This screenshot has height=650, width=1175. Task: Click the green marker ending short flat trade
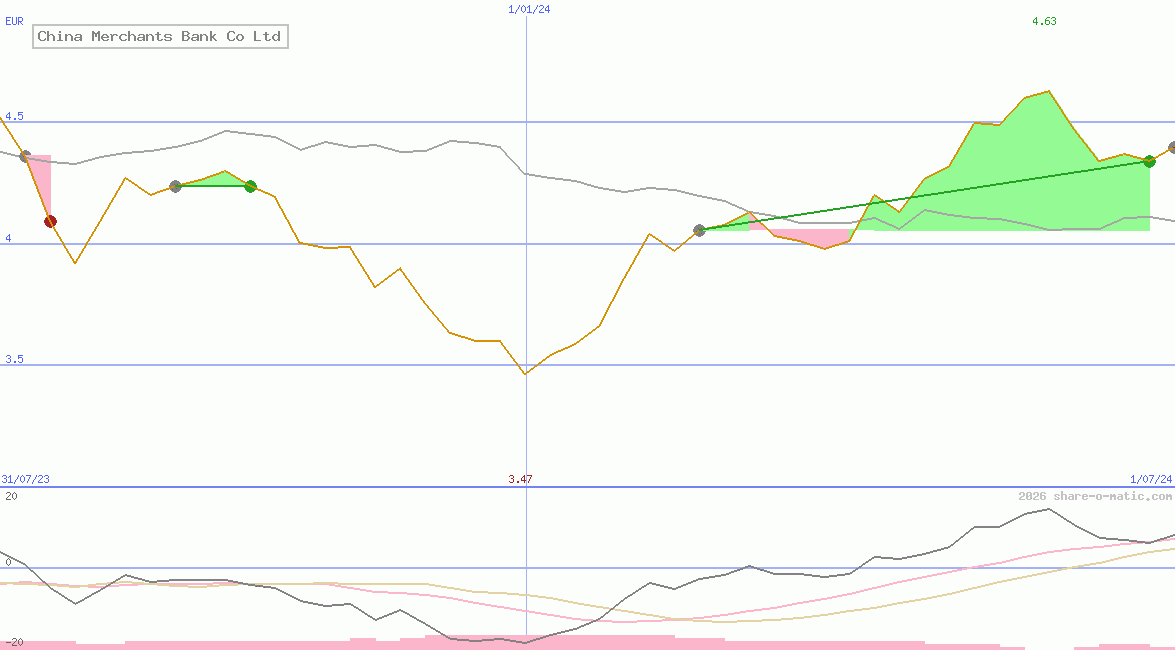[x=250, y=186]
